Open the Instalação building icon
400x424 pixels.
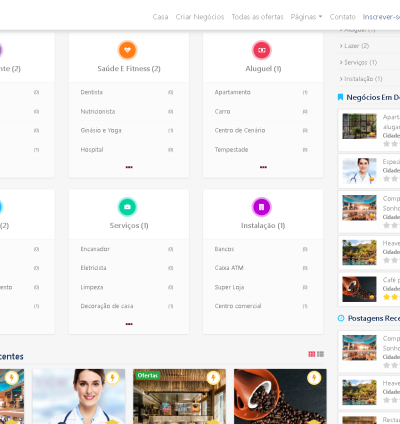[x=262, y=207]
